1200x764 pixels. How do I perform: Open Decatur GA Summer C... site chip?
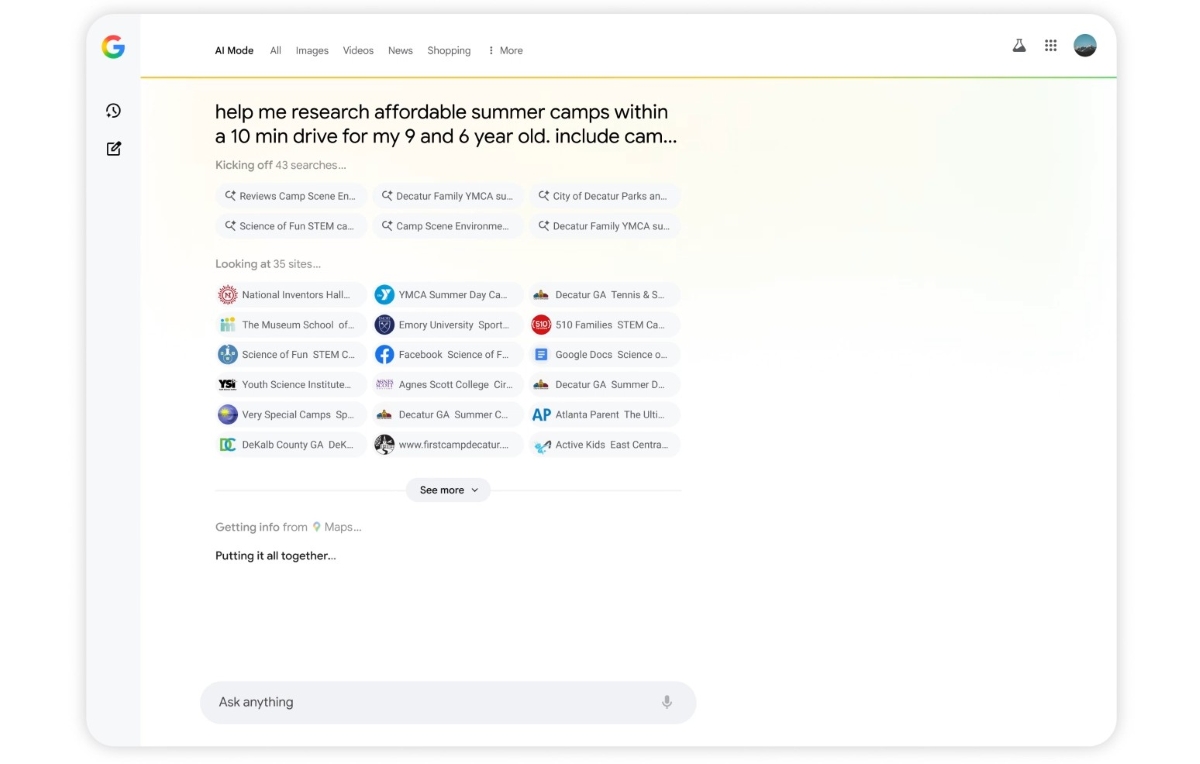point(447,415)
